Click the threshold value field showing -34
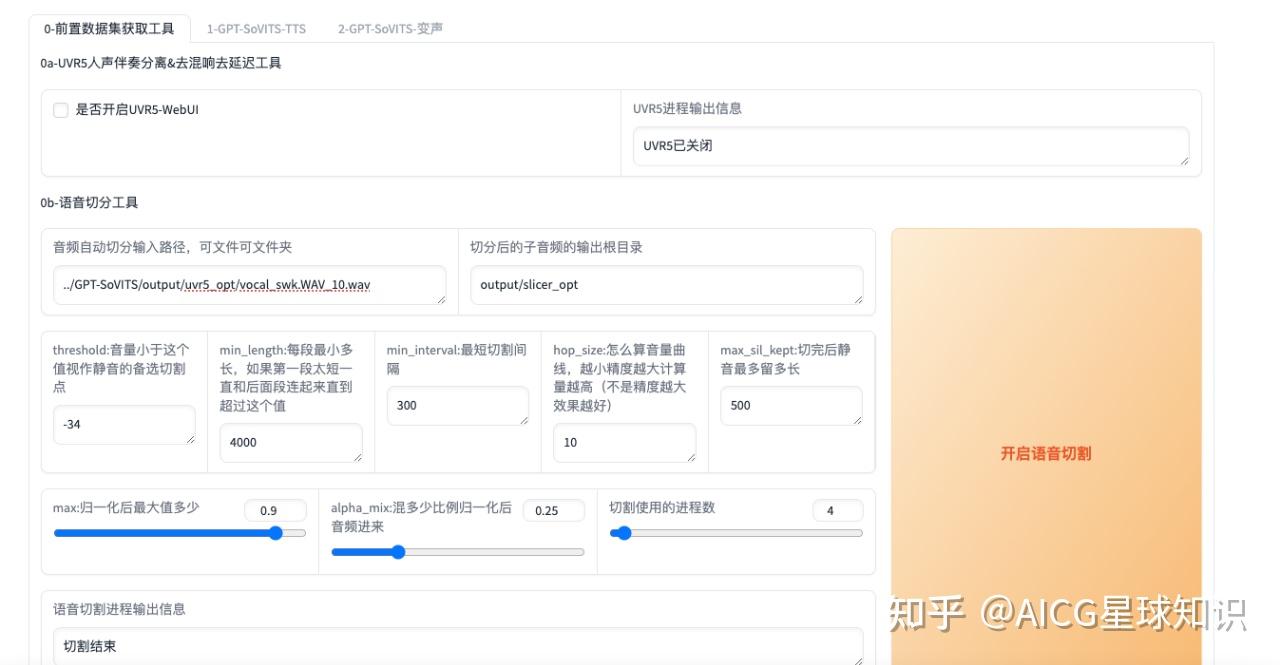The width and height of the screenshot is (1280, 665). tap(124, 424)
